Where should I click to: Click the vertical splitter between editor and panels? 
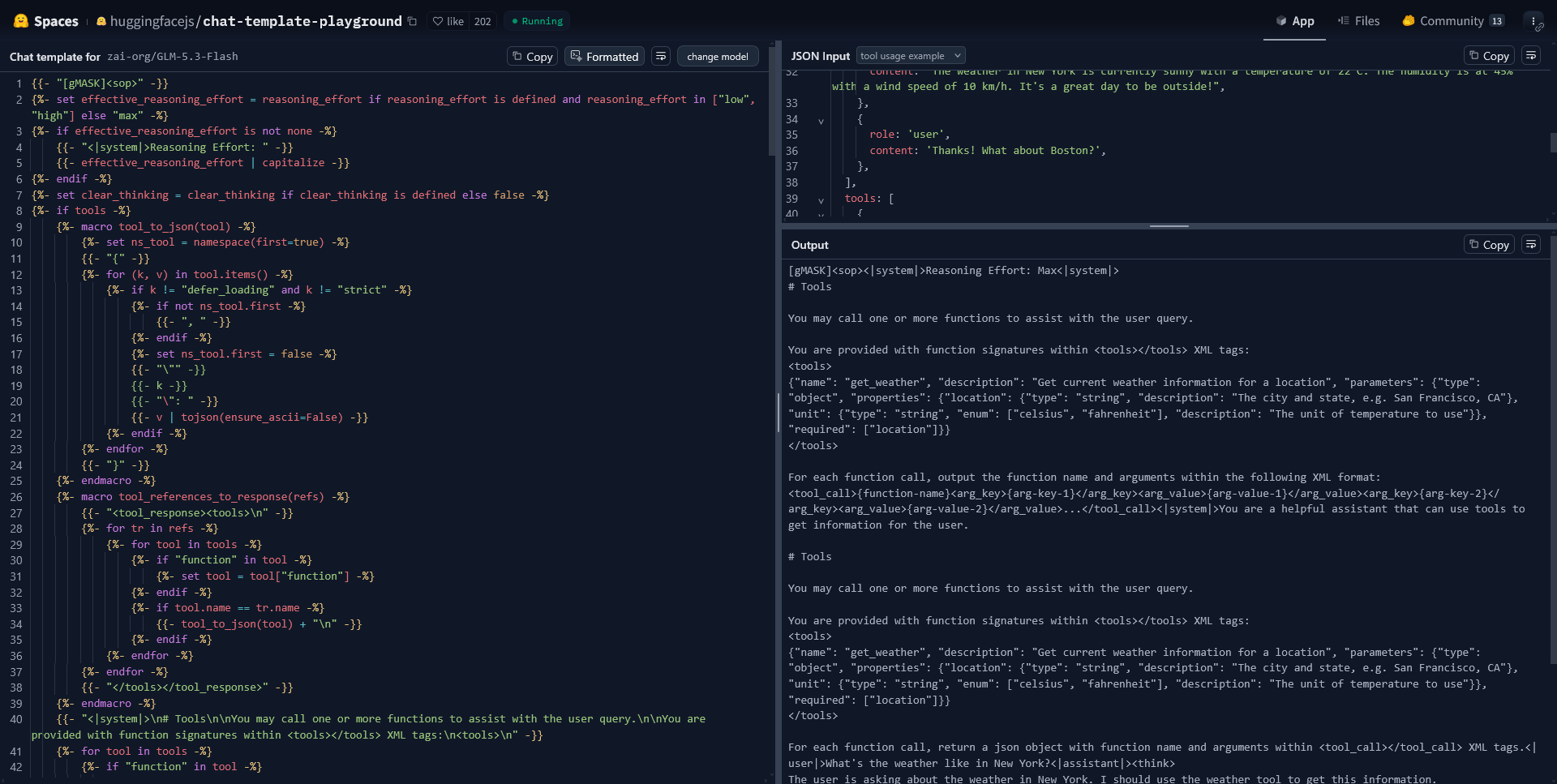tap(778, 412)
